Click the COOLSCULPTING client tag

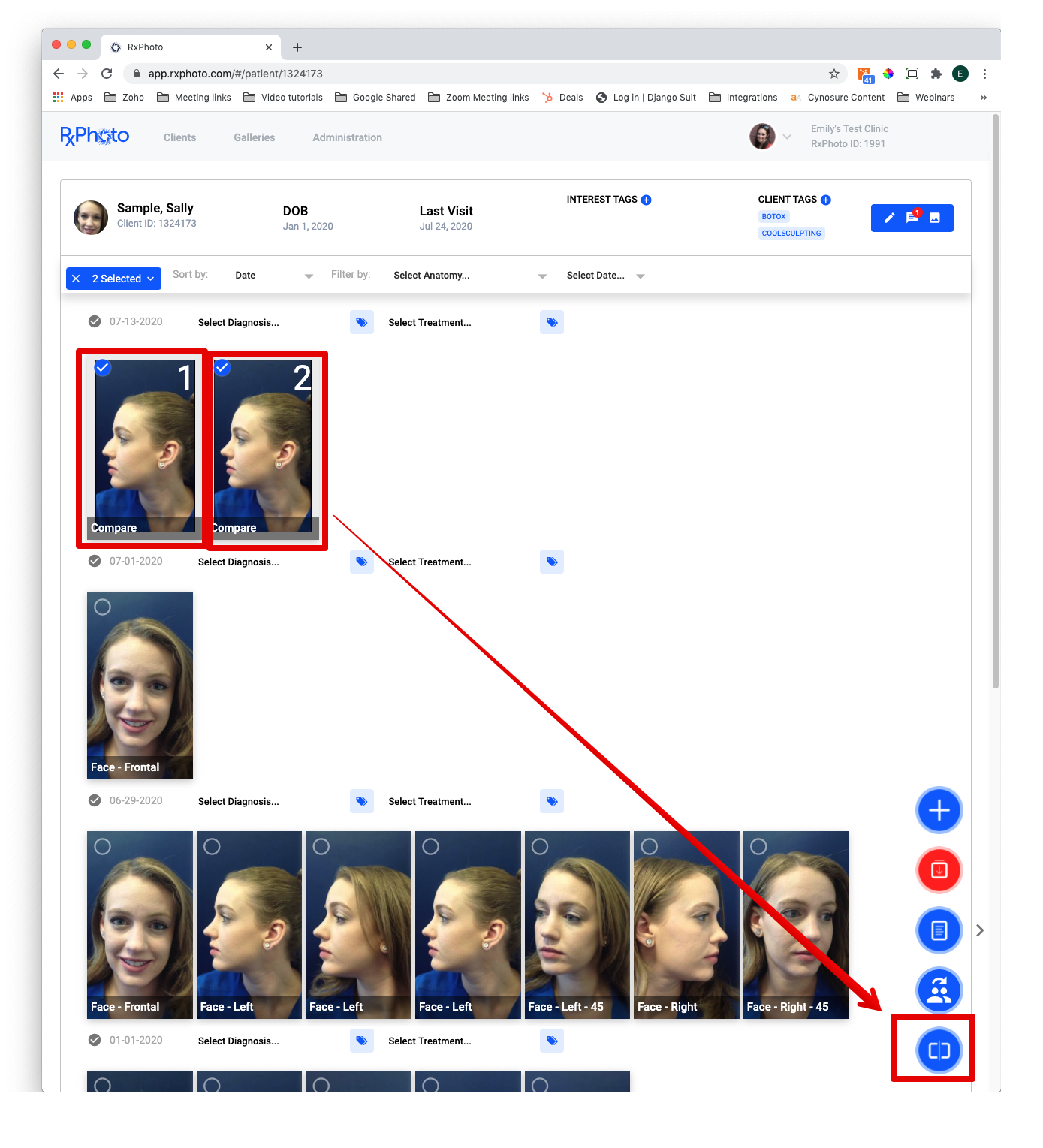[x=791, y=234]
